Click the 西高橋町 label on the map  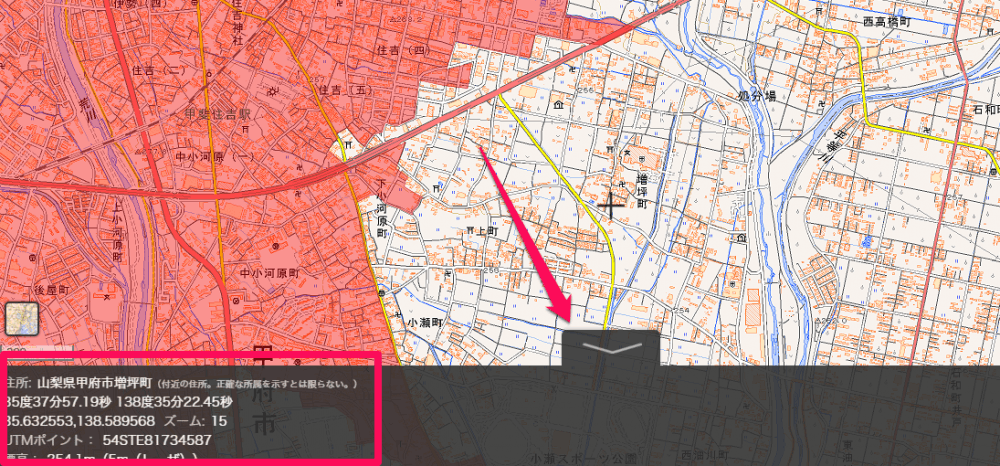(x=886, y=22)
